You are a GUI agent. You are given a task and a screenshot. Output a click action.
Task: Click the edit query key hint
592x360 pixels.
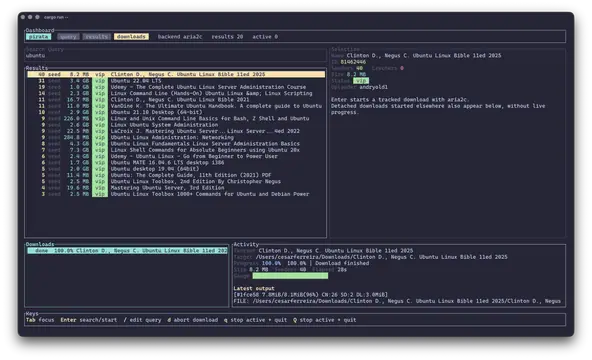click(x=142, y=320)
